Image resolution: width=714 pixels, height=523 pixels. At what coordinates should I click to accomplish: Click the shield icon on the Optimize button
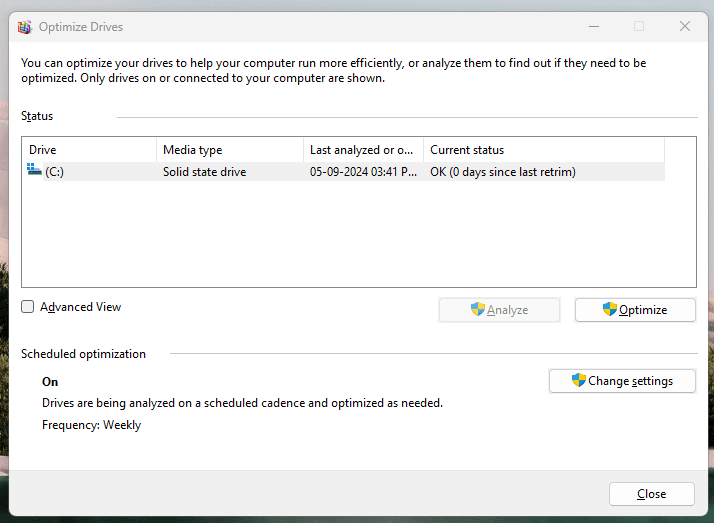609,309
